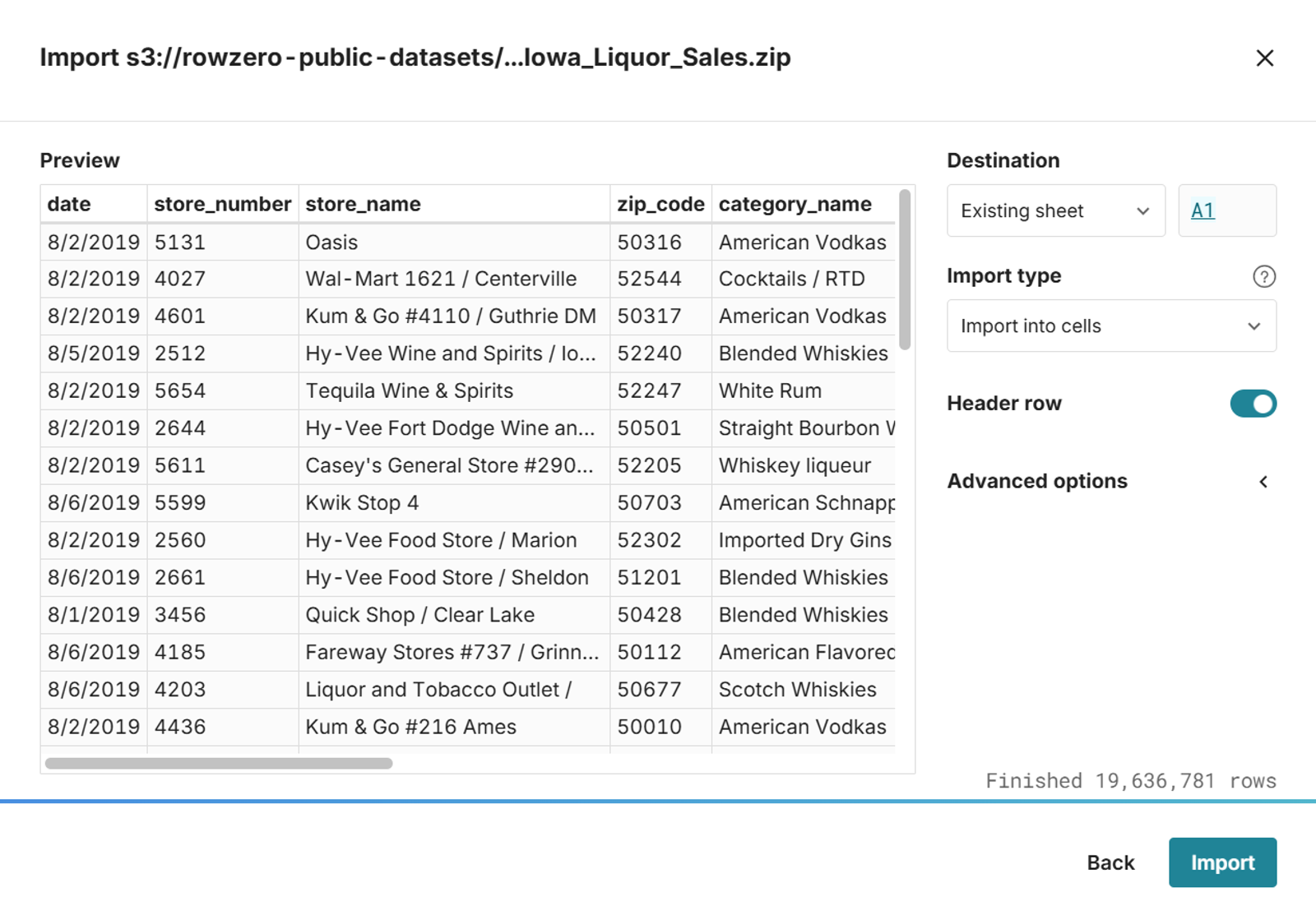Select the store_number column header
Image resolution: width=1316 pixels, height=915 pixels.
223,204
